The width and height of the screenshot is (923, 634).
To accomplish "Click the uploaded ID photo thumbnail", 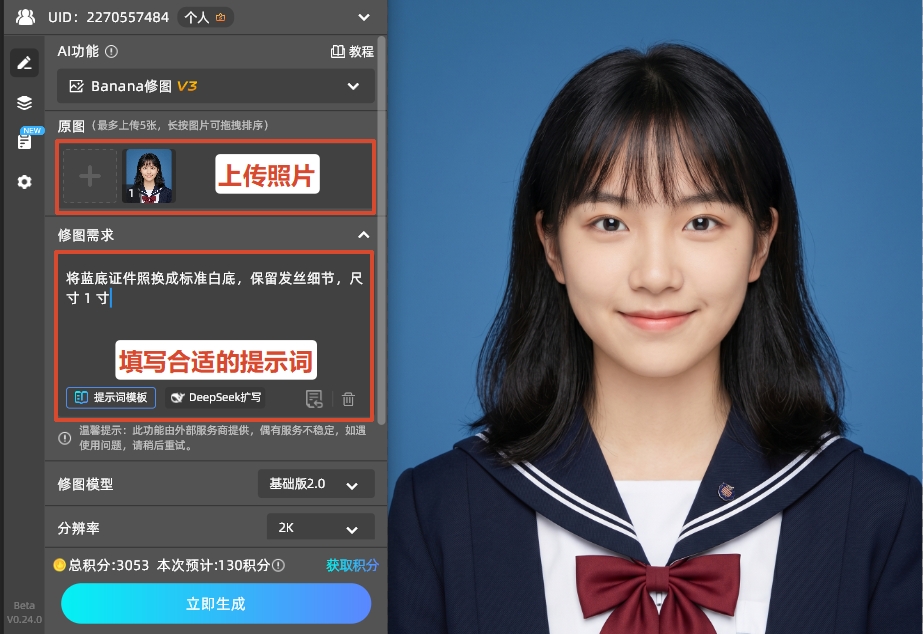I will pos(148,174).
